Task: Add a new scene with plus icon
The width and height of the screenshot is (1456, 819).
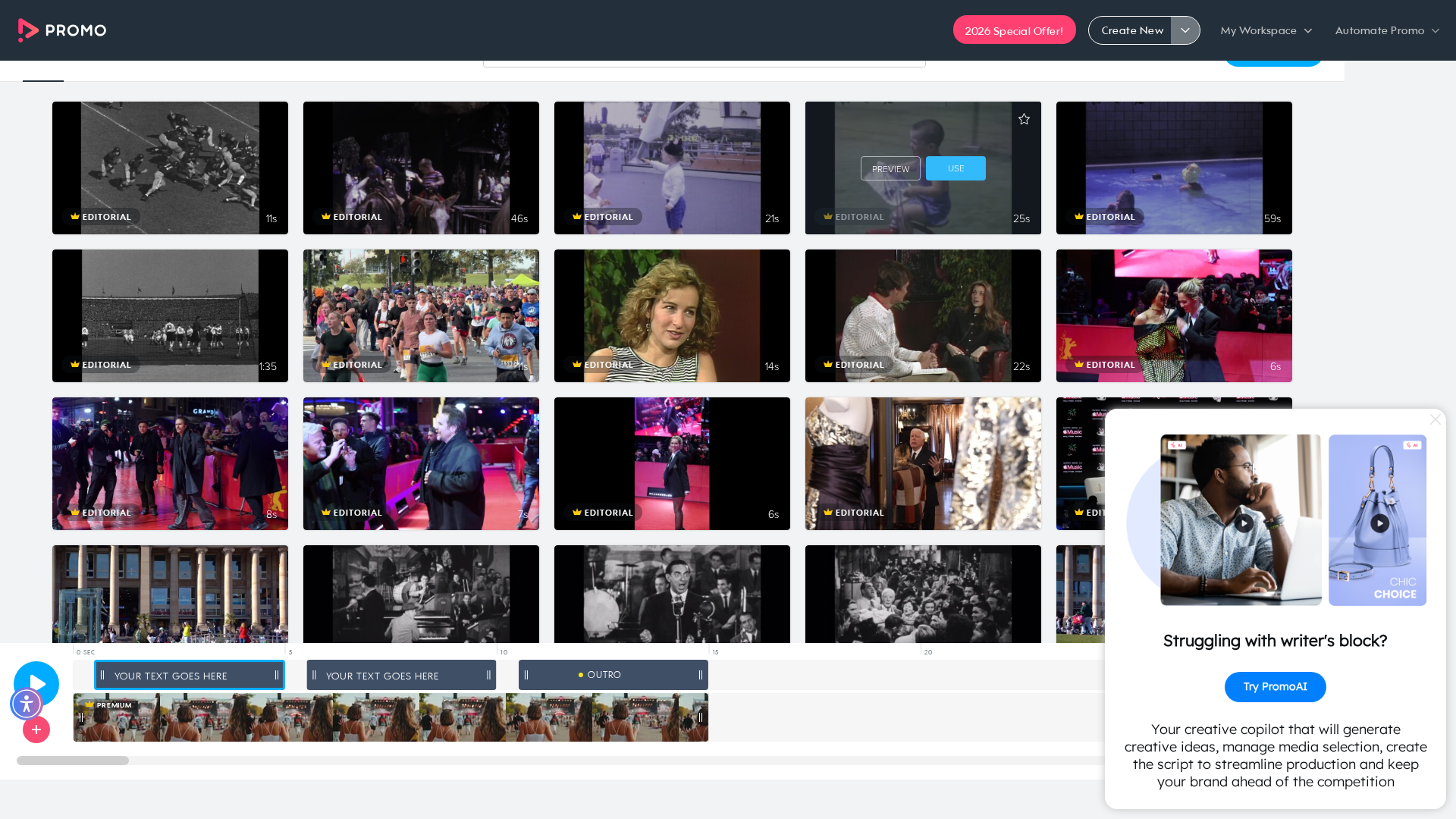Action: (x=36, y=730)
